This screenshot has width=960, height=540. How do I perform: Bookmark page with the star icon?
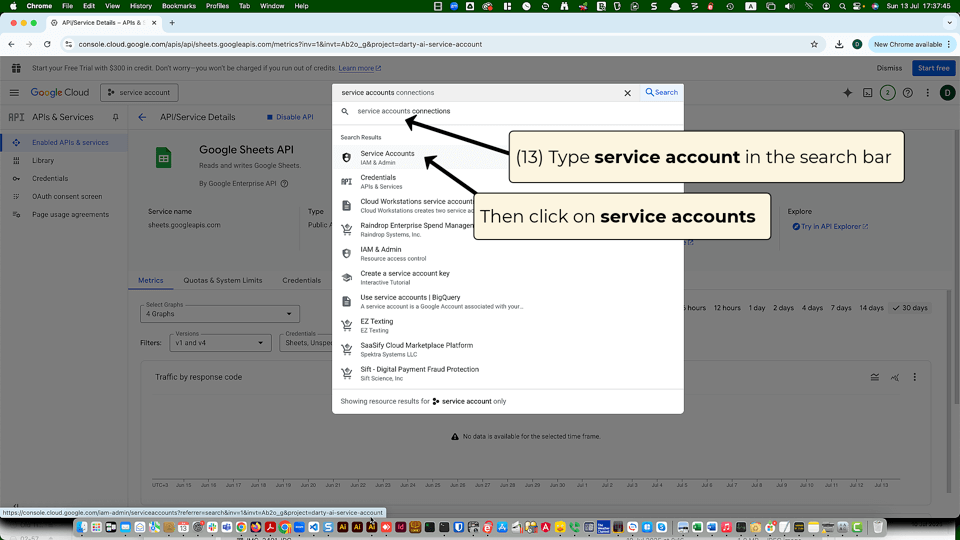point(814,44)
